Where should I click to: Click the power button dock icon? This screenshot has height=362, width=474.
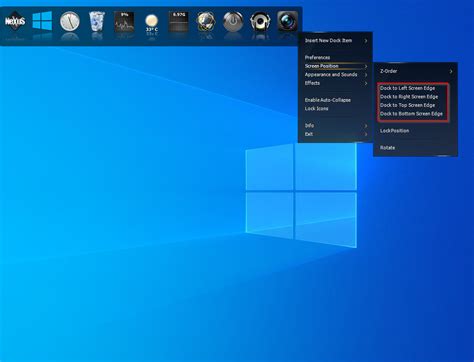[x=233, y=22]
